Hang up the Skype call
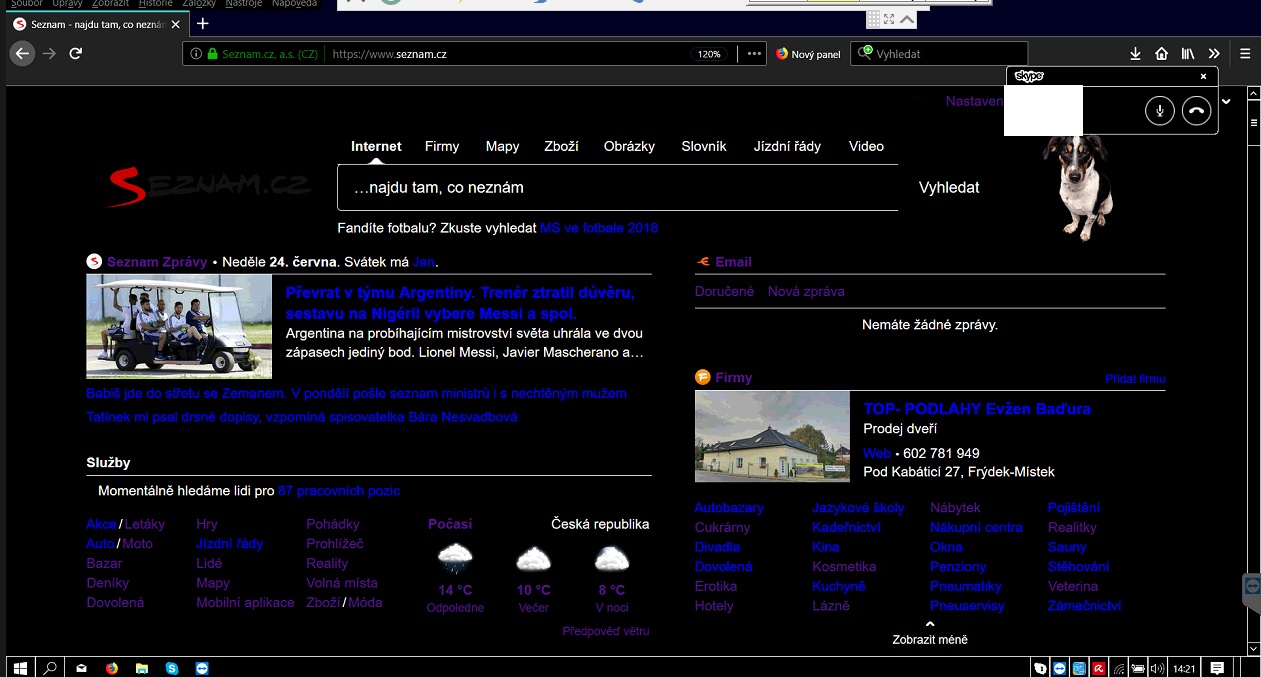1261x677 pixels. (1196, 110)
